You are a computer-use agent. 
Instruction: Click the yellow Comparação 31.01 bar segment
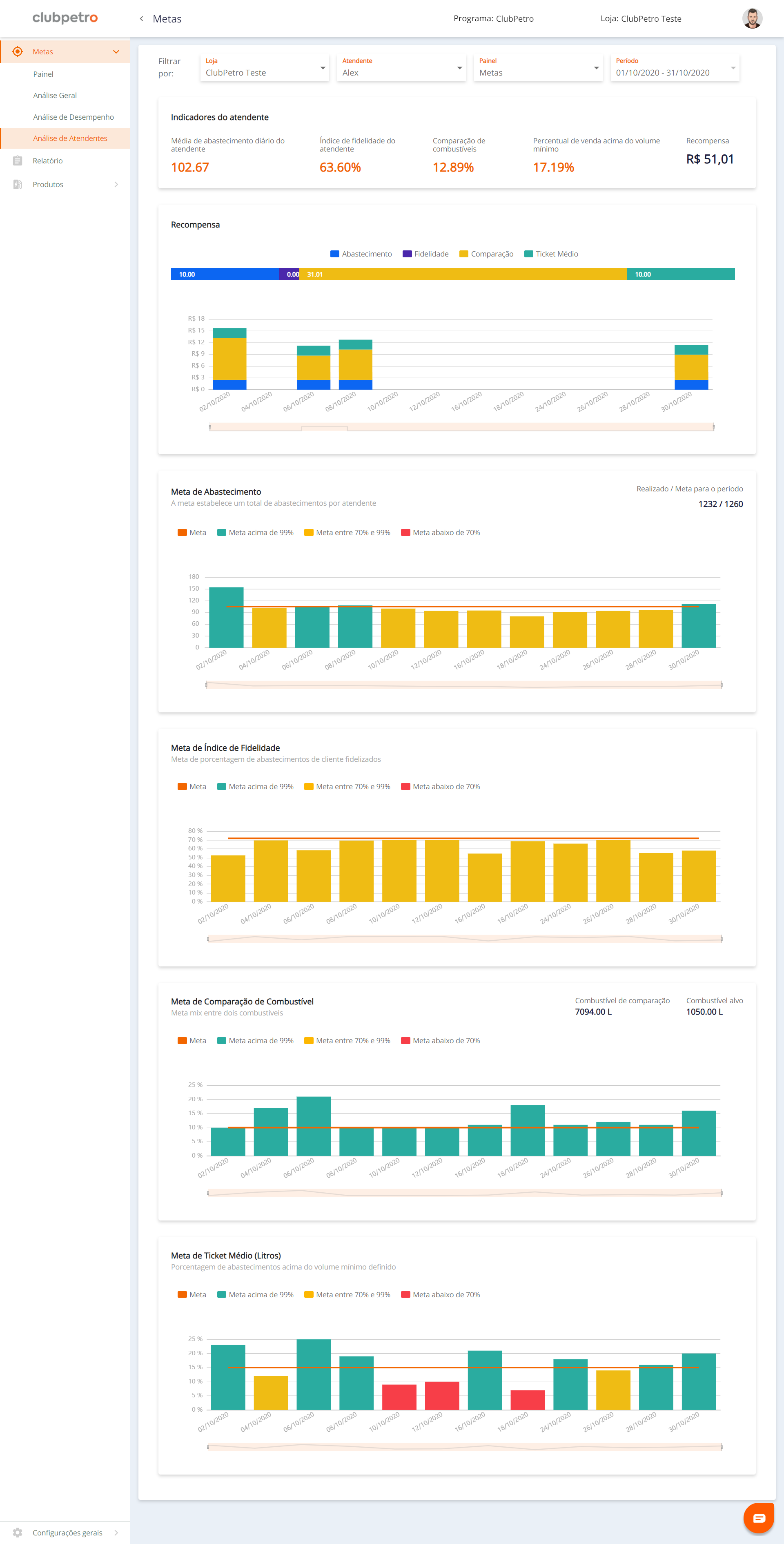click(x=463, y=274)
